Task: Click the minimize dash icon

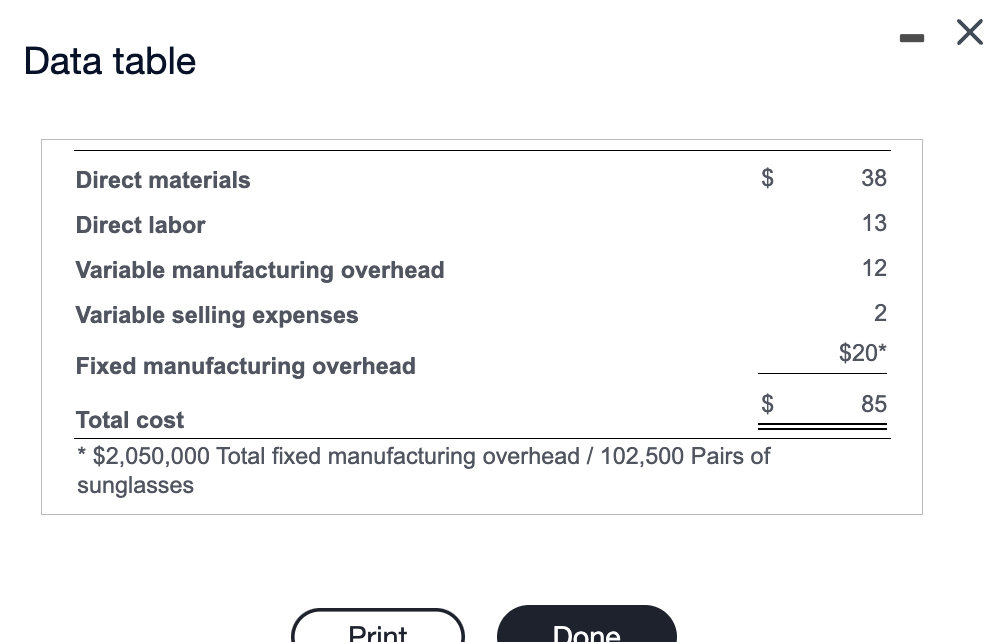Action: pyautogui.click(x=911, y=38)
